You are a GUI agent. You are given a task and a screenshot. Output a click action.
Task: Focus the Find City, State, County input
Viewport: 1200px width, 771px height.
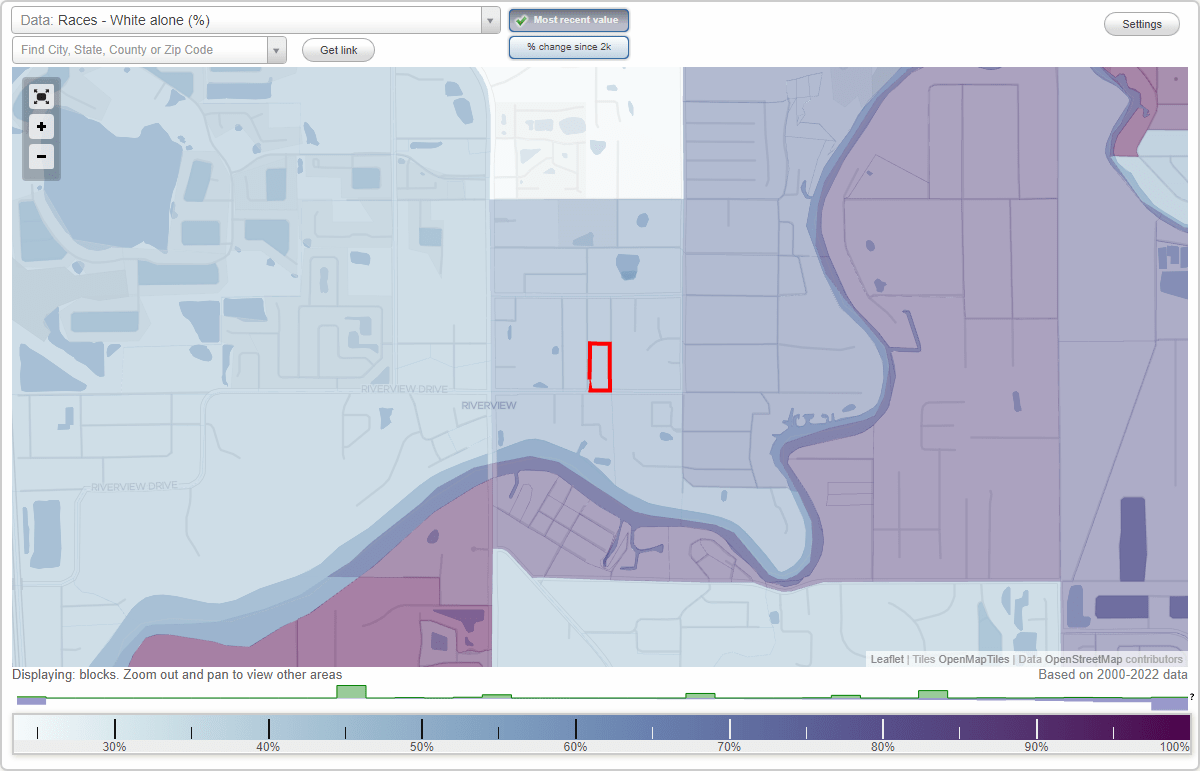140,50
